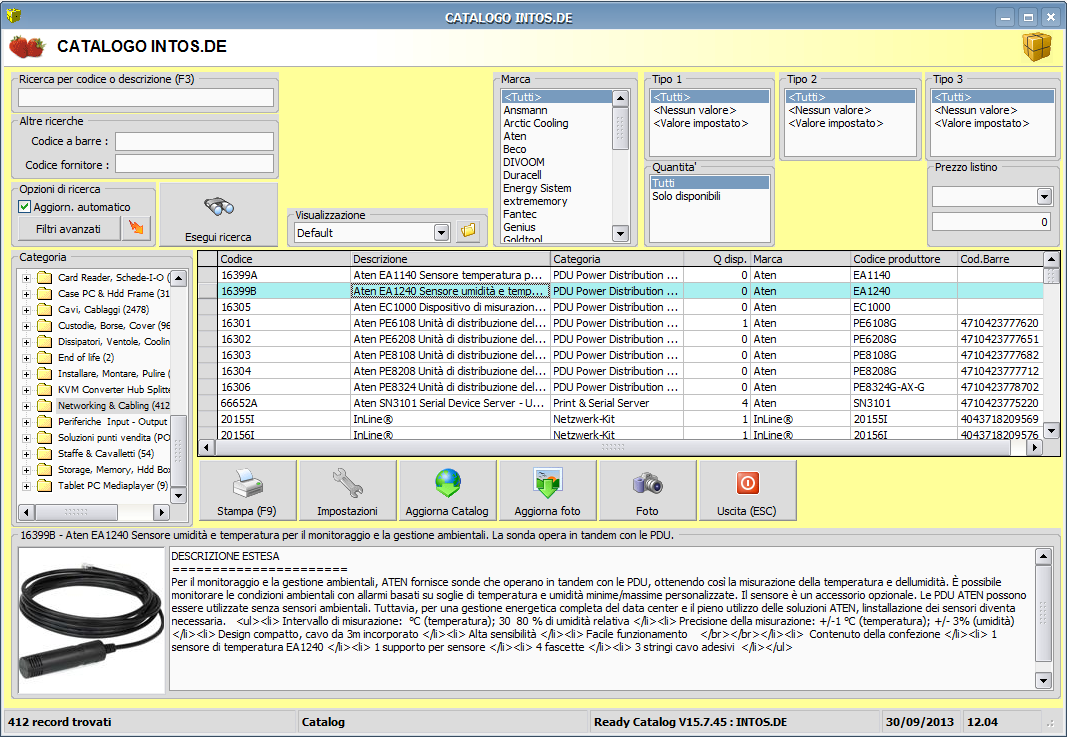Screen dimensions: 1067x737
Task: Sort by the Descrizione column header
Action: click(x=450, y=259)
